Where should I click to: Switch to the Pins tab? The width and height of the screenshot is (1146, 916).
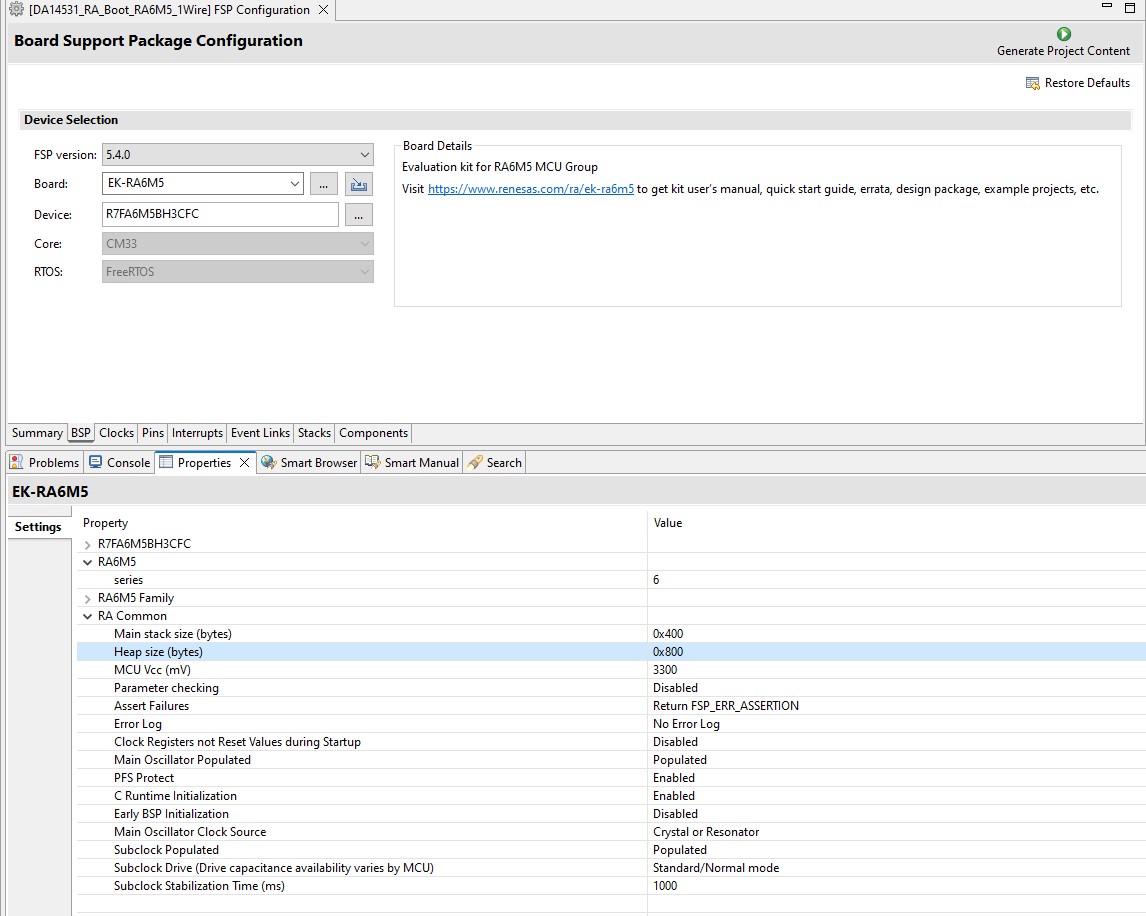153,433
